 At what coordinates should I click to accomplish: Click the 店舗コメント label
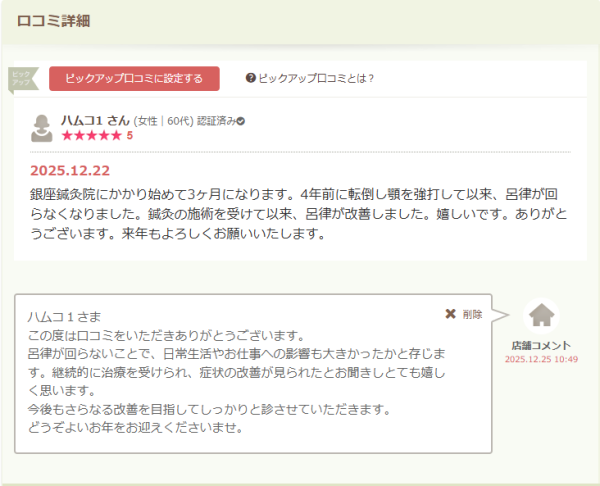(541, 346)
